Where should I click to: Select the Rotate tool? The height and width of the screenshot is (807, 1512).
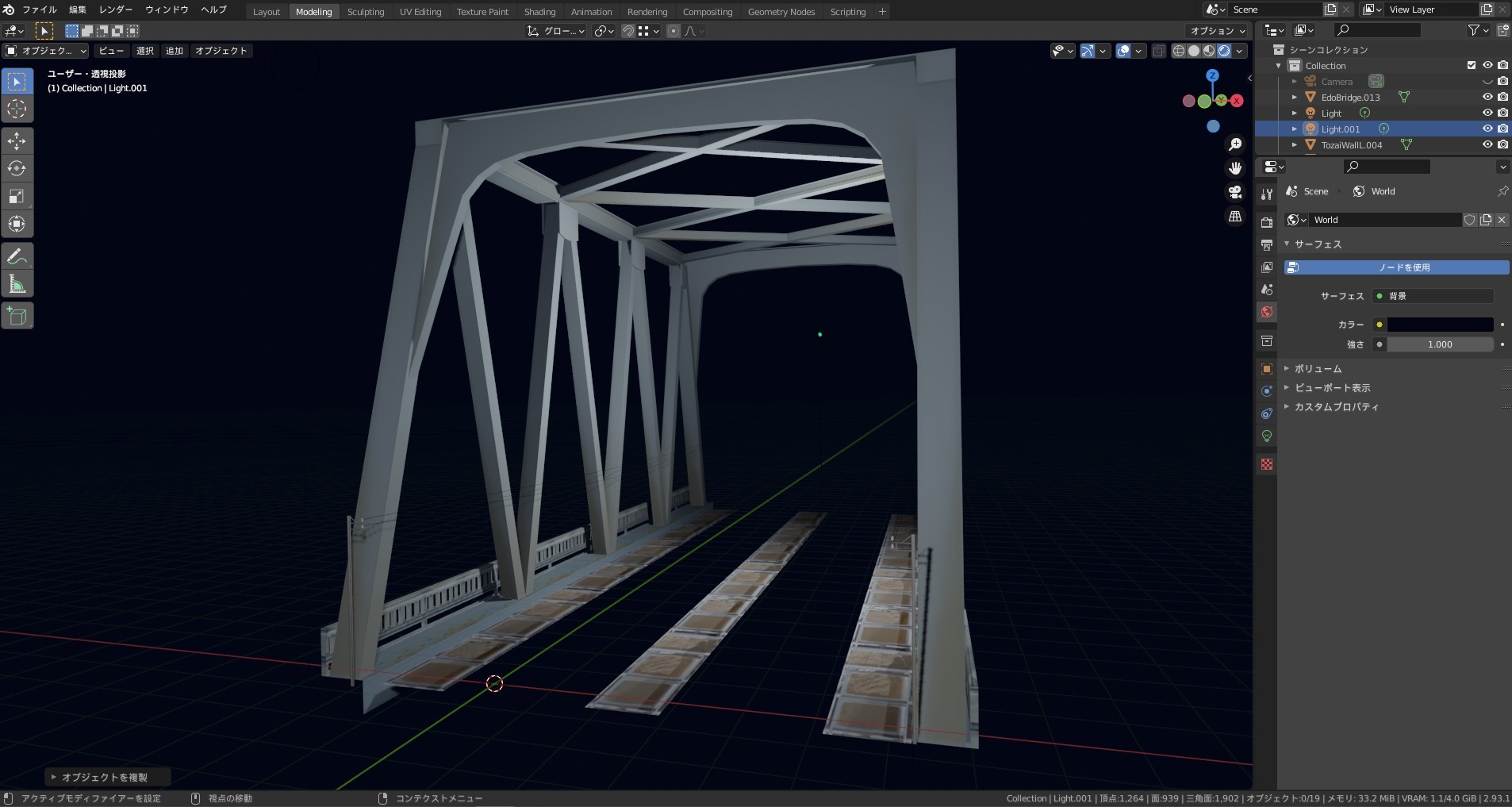coord(17,169)
